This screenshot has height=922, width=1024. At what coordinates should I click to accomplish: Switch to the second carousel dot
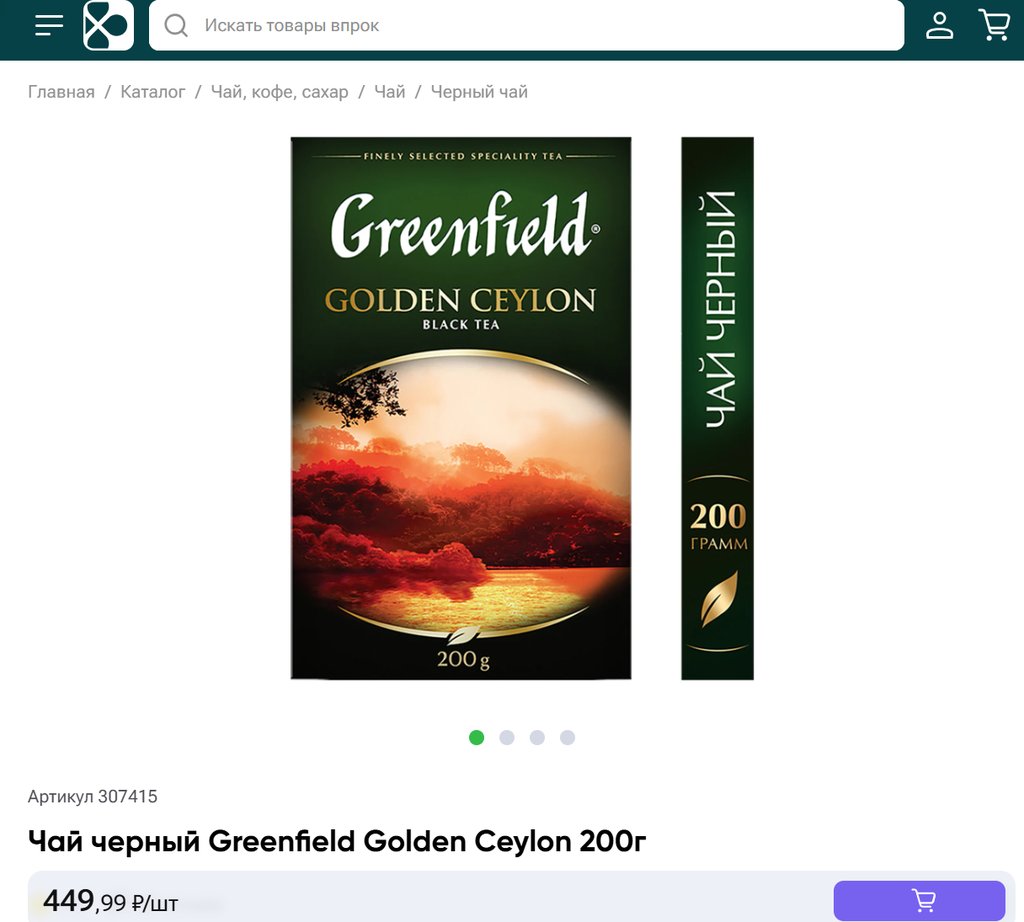coord(507,738)
